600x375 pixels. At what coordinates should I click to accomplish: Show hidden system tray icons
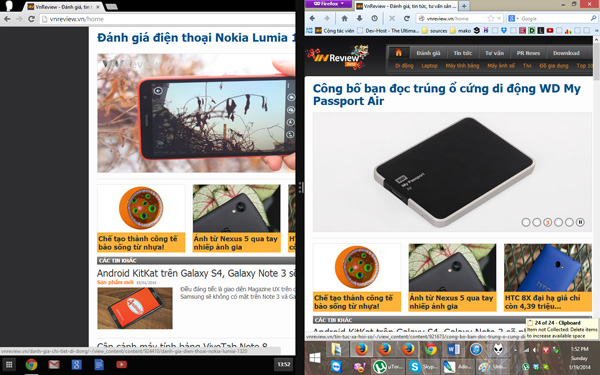click(x=515, y=350)
